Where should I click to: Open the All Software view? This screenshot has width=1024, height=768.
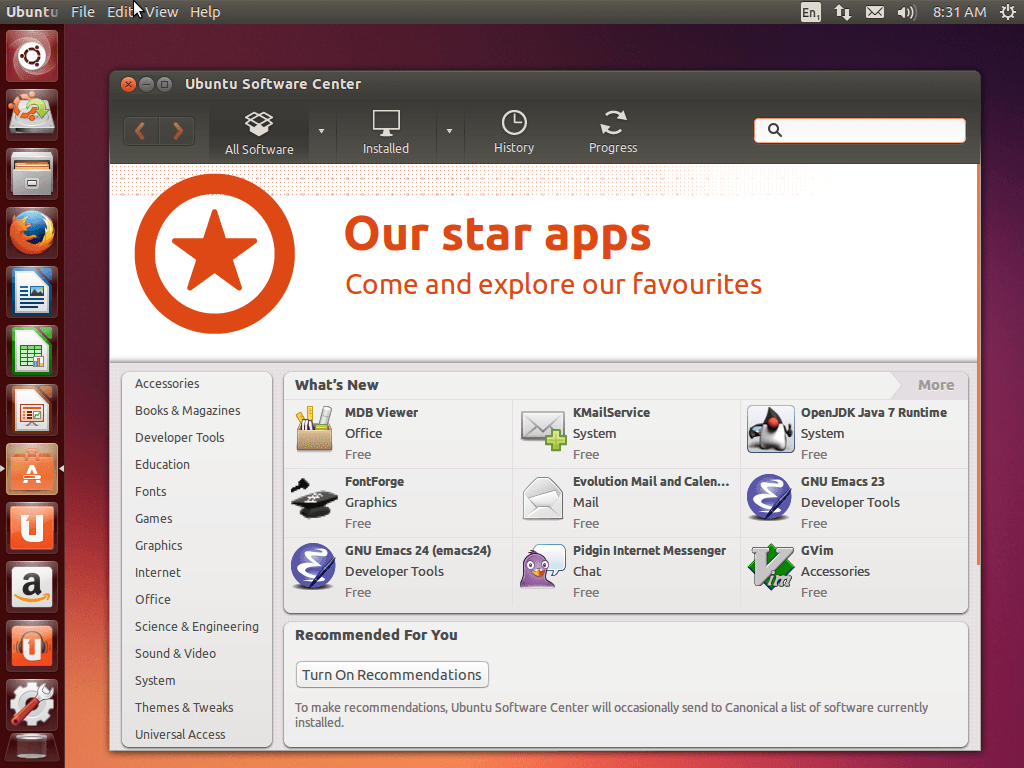(x=259, y=133)
